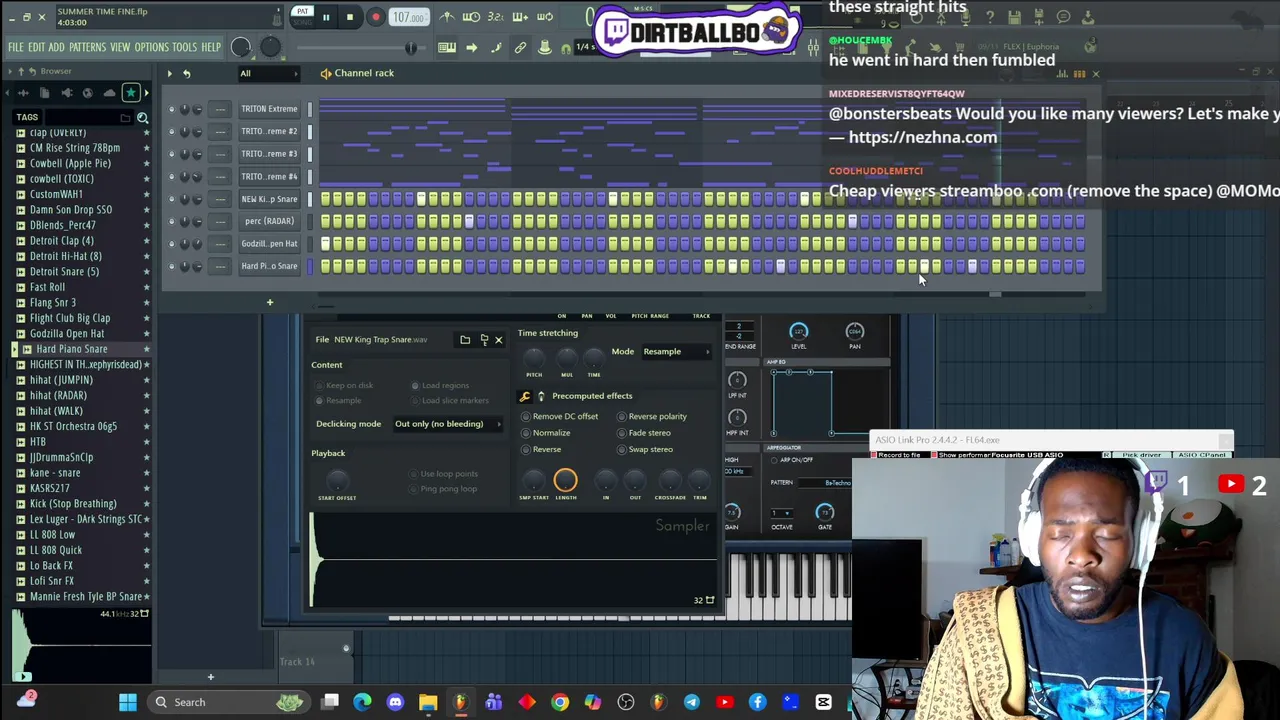Image resolution: width=1280 pixels, height=720 pixels.
Task: Enable Remove DC offset option
Action: (559, 417)
